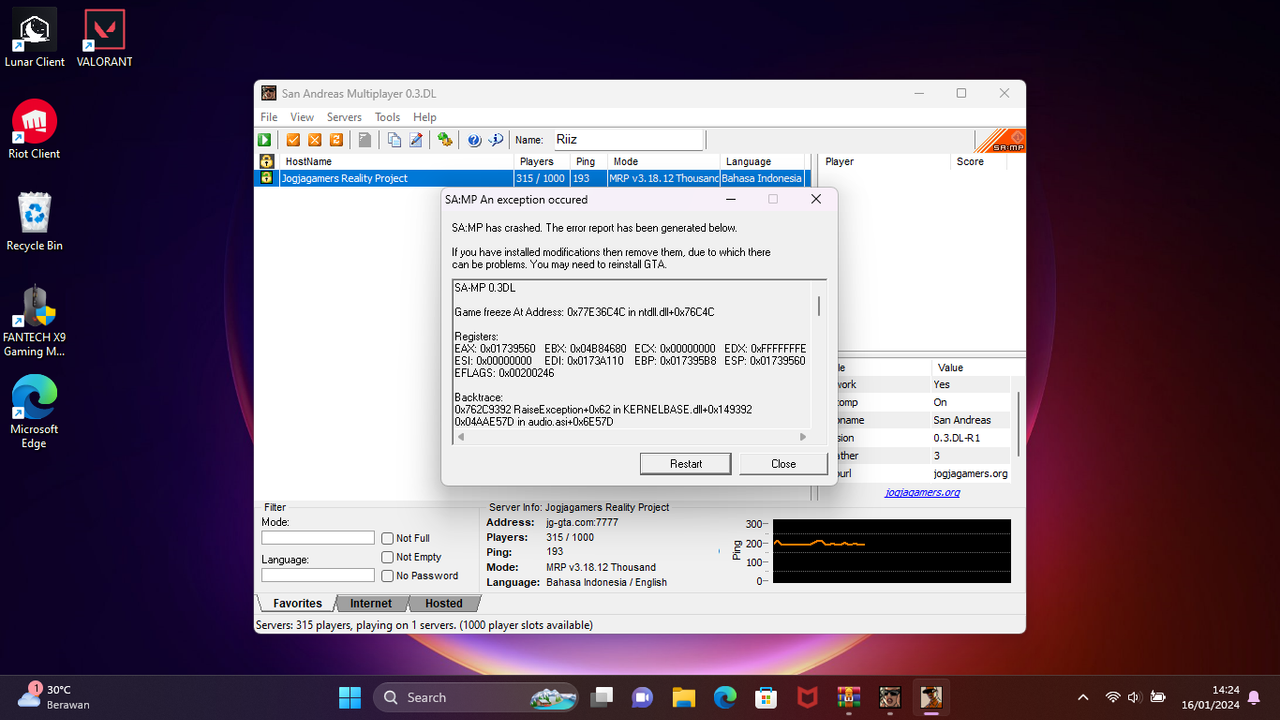The width and height of the screenshot is (1280, 720).
Task: Switch to the Internet tab
Action: [371, 603]
